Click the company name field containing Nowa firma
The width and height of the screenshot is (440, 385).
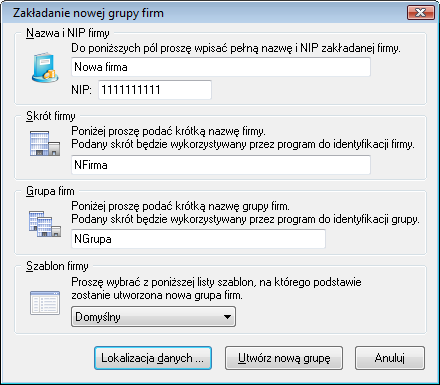pos(221,67)
